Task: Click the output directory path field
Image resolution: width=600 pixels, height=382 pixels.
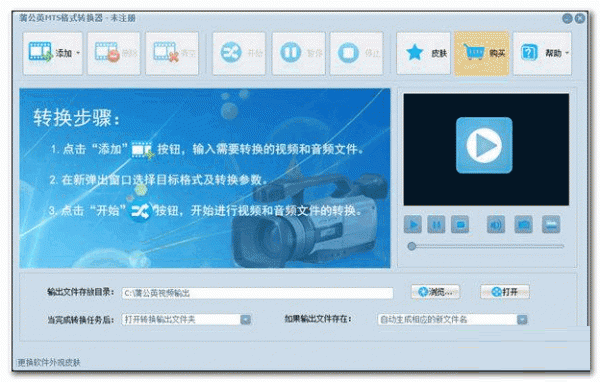Action: [258, 293]
